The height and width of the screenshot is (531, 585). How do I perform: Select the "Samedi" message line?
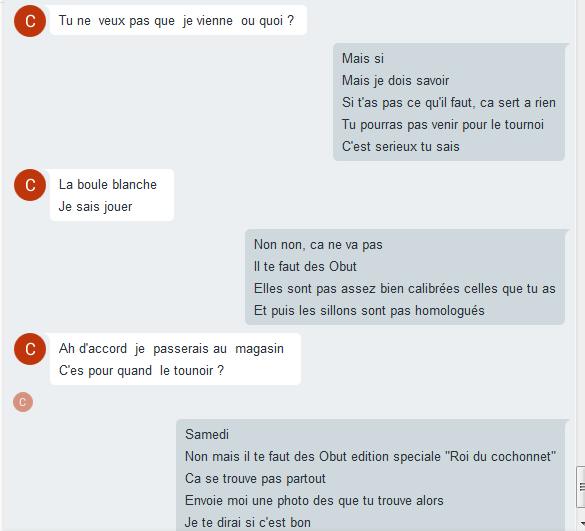[207, 435]
